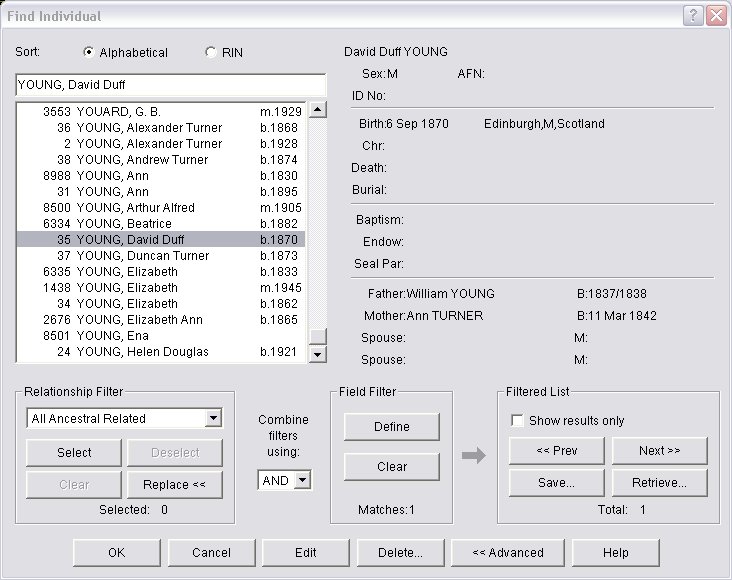Select YOUNG, Duncan Turner row
Image resolution: width=732 pixels, height=580 pixels.
(161, 255)
